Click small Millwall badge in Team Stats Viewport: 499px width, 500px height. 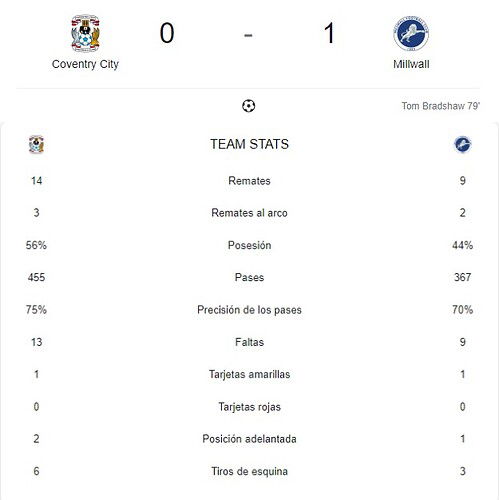pos(463,144)
